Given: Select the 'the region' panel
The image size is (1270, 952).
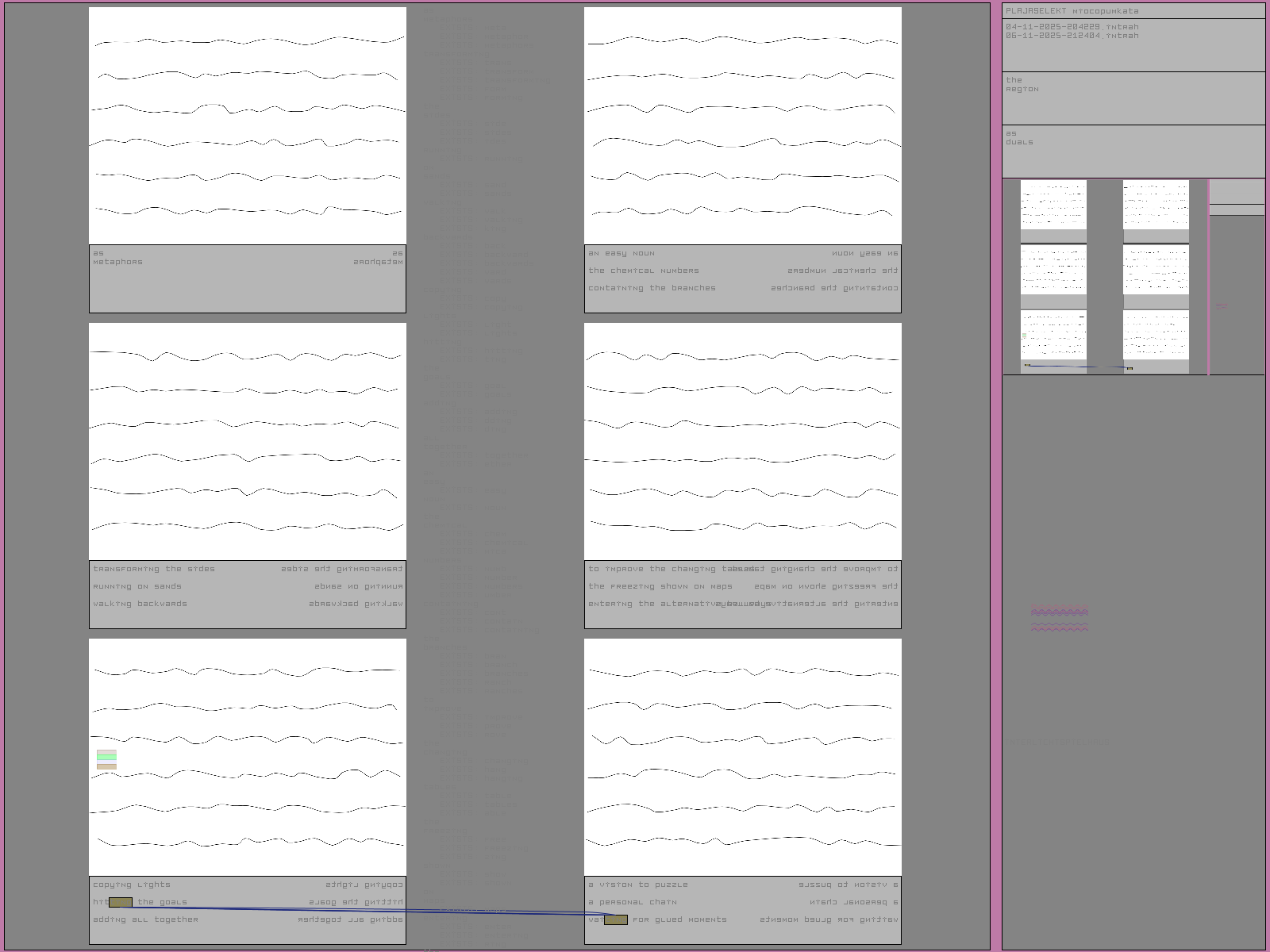Looking at the screenshot, I should (1133, 98).
